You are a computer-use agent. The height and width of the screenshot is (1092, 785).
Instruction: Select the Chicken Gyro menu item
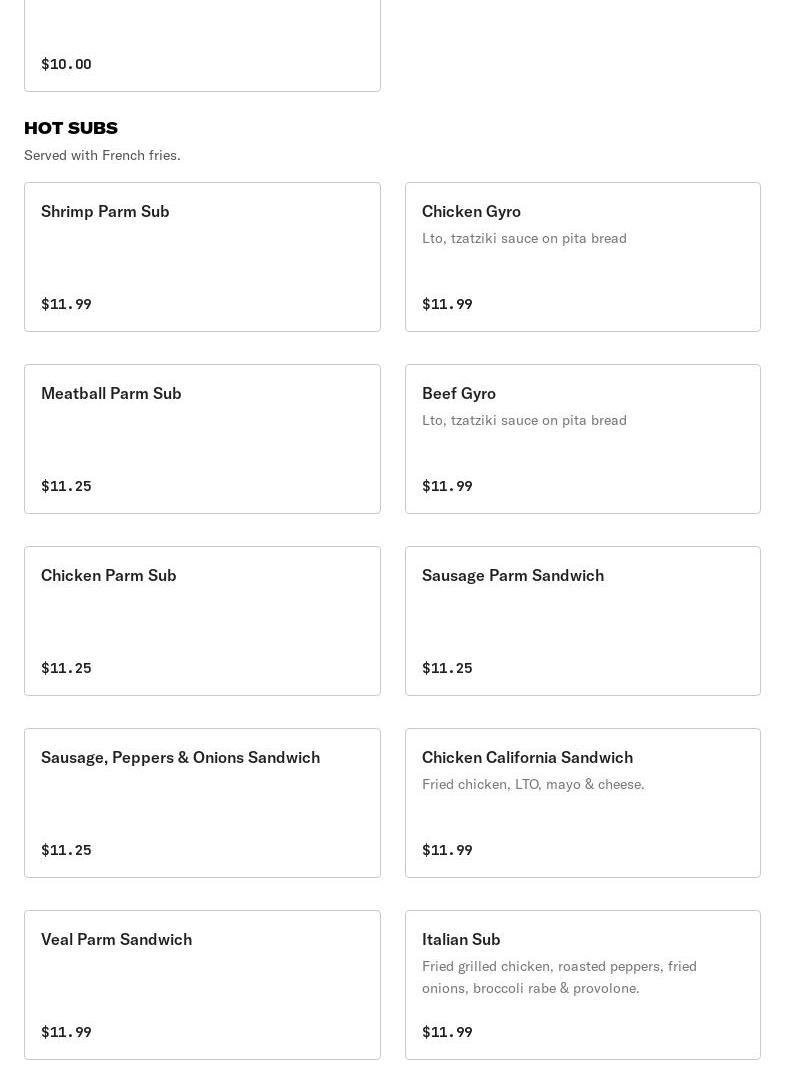coord(582,257)
